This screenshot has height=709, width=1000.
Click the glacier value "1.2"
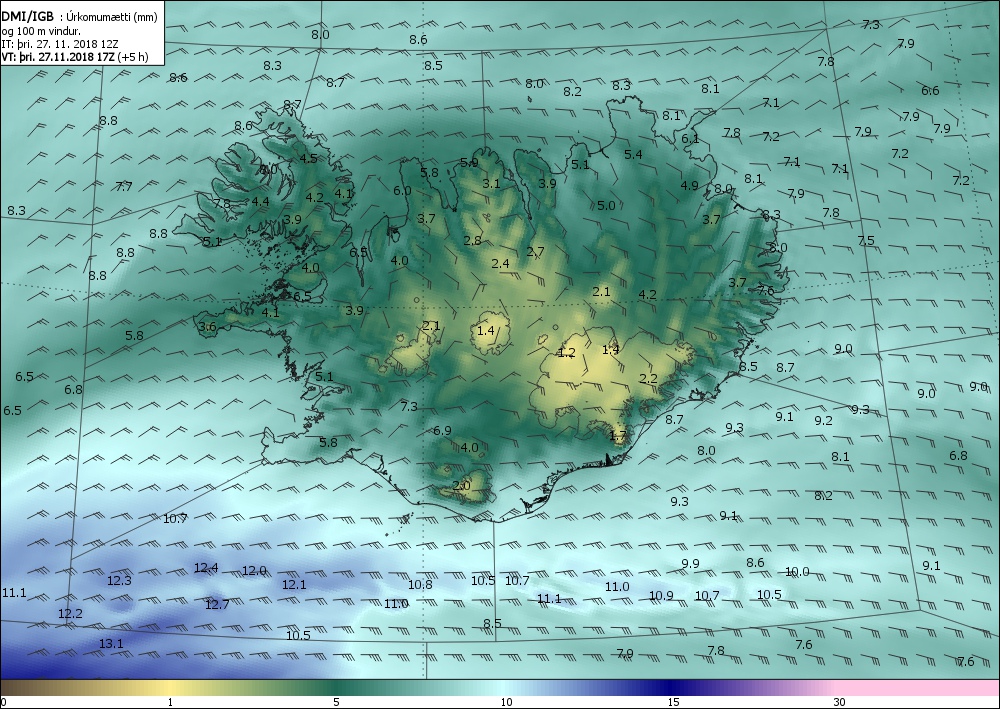(566, 353)
